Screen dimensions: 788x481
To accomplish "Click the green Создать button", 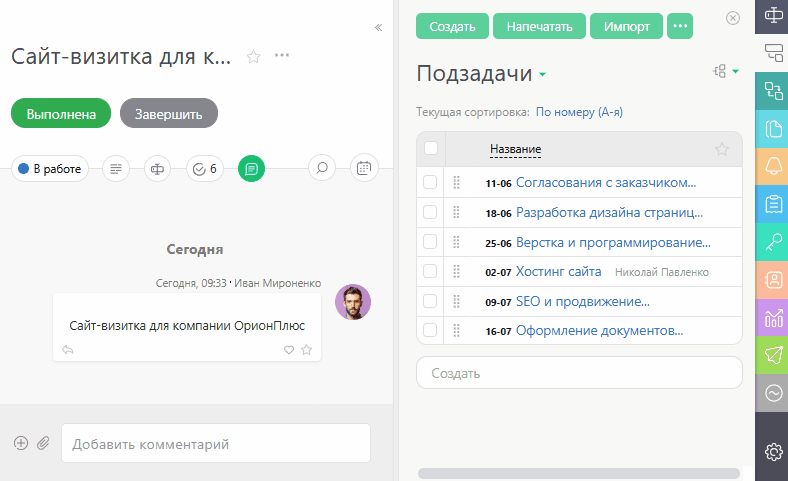I will pos(452,26).
